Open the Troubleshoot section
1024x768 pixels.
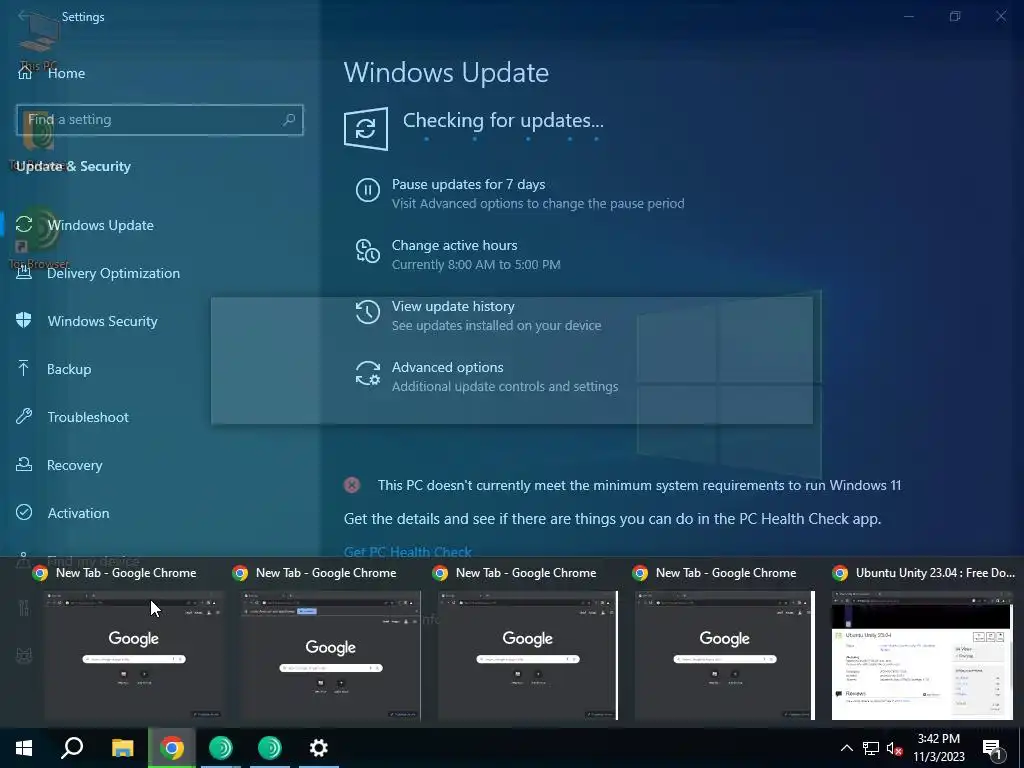pos(88,417)
